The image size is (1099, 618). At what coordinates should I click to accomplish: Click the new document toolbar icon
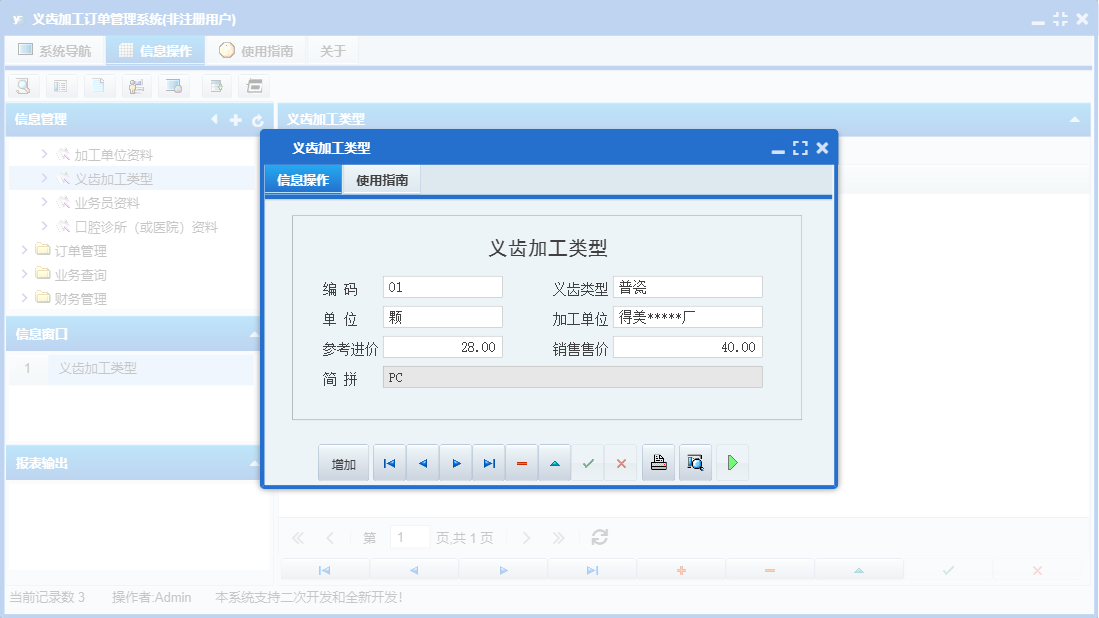click(99, 86)
